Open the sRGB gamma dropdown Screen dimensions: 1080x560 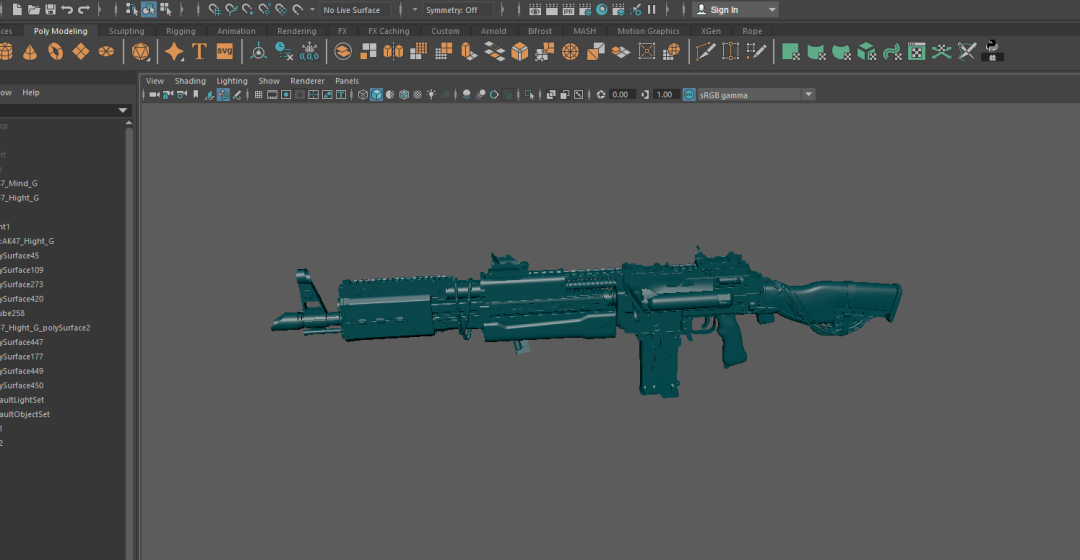coord(756,95)
